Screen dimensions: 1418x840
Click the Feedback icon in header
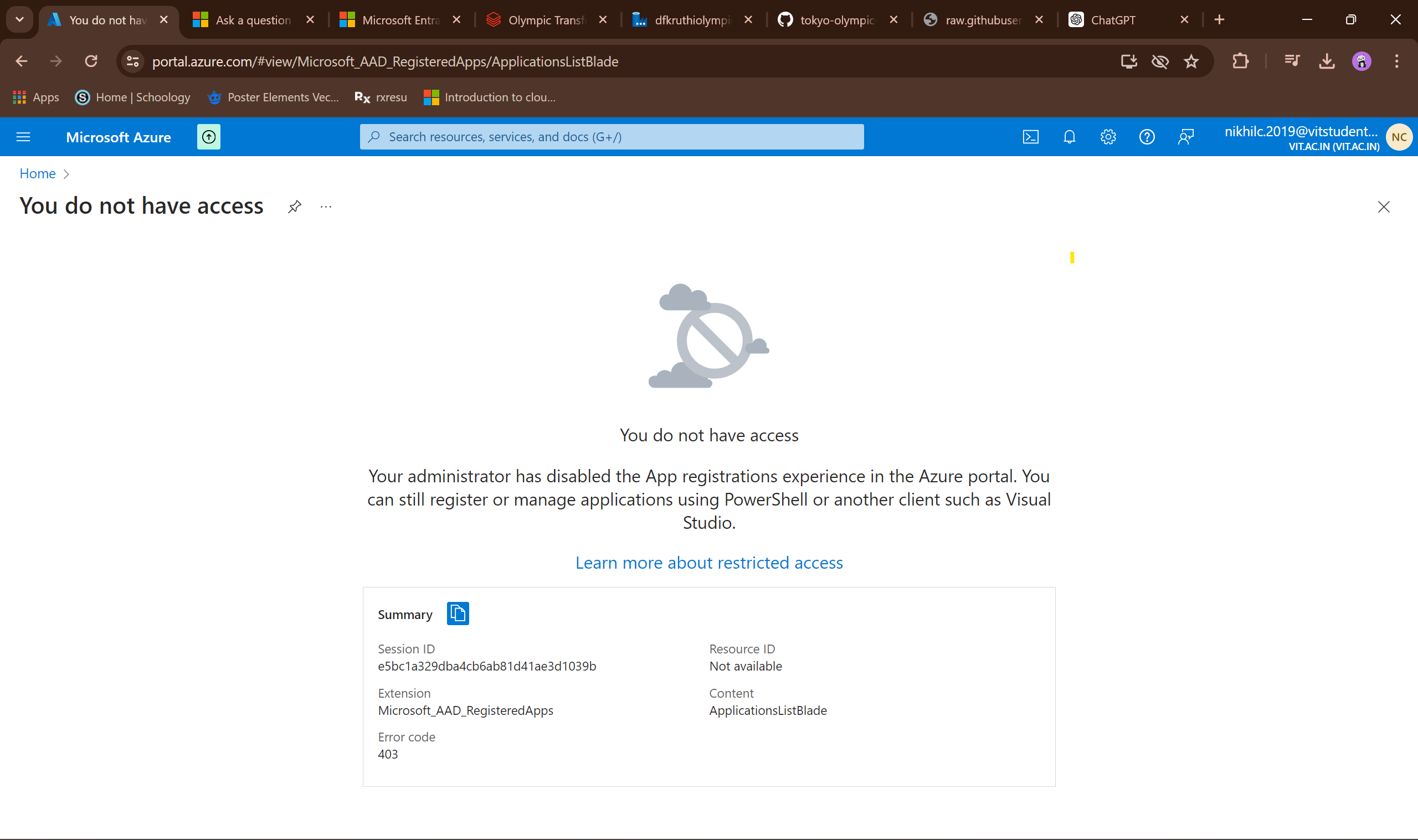click(x=1185, y=137)
